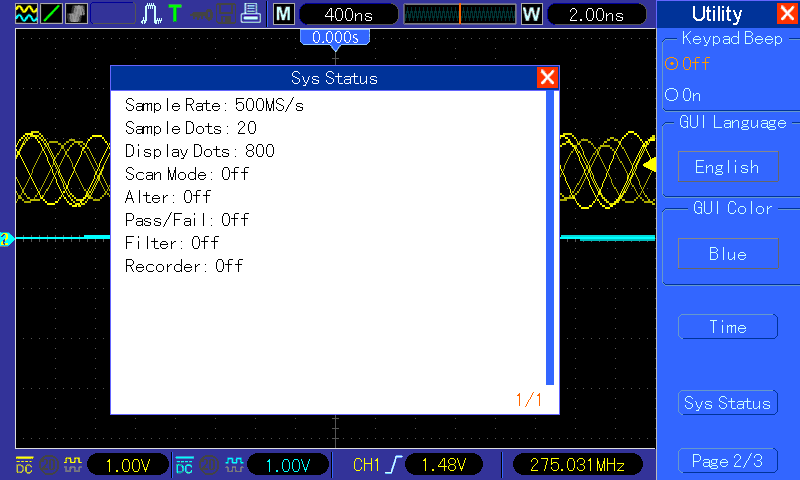Click the waveform memory position bar
Image resolution: width=800 pixels, height=480 pixels.
[460, 14]
